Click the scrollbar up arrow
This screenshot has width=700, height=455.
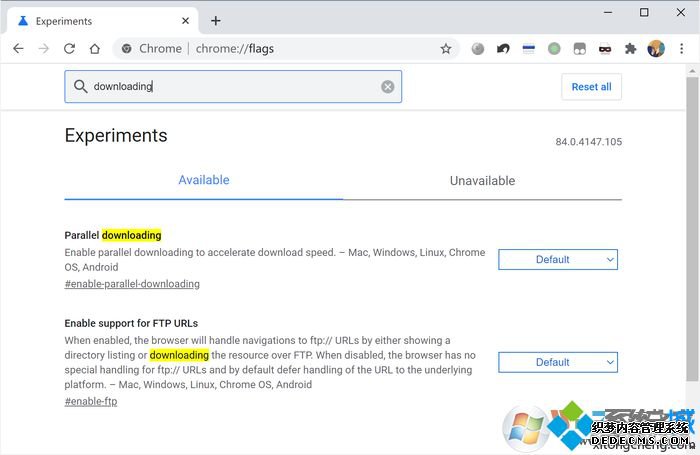[692, 71]
